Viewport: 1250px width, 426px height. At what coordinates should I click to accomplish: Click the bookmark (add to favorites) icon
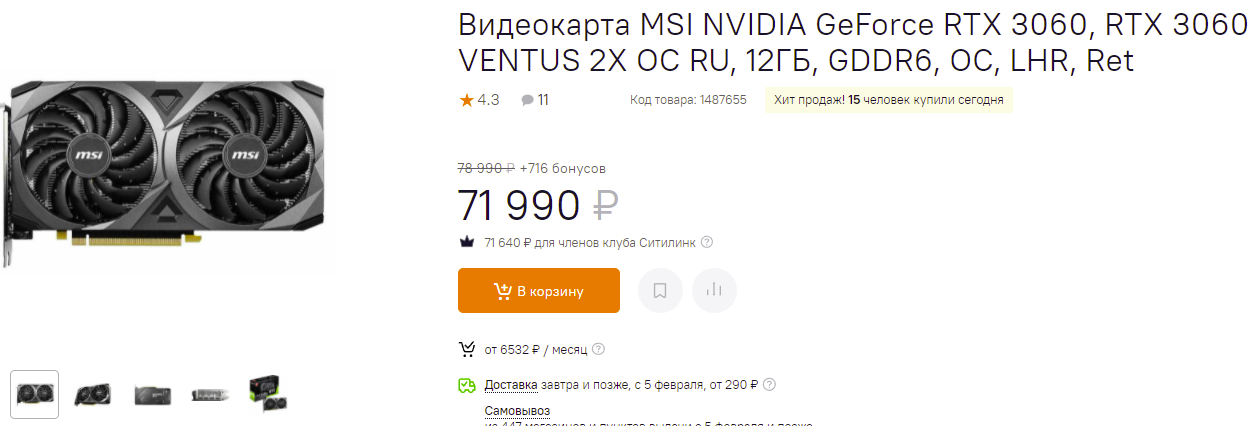click(660, 291)
